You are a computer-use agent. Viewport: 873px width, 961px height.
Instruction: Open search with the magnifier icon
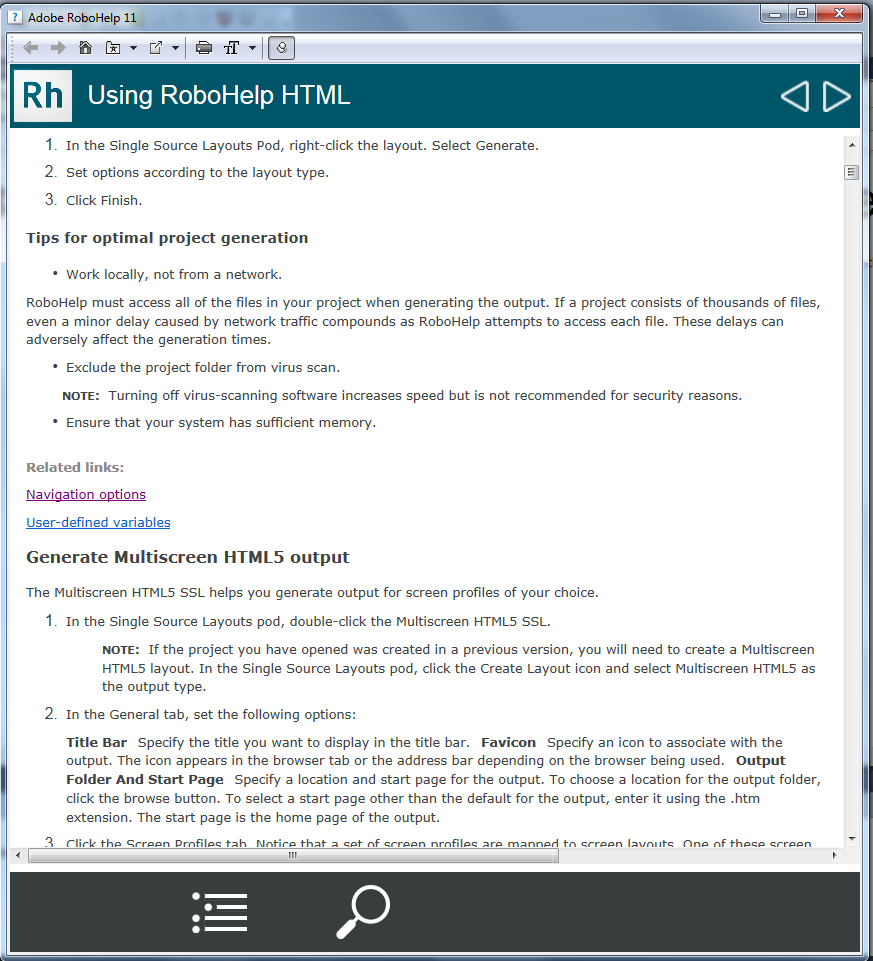[x=363, y=911]
